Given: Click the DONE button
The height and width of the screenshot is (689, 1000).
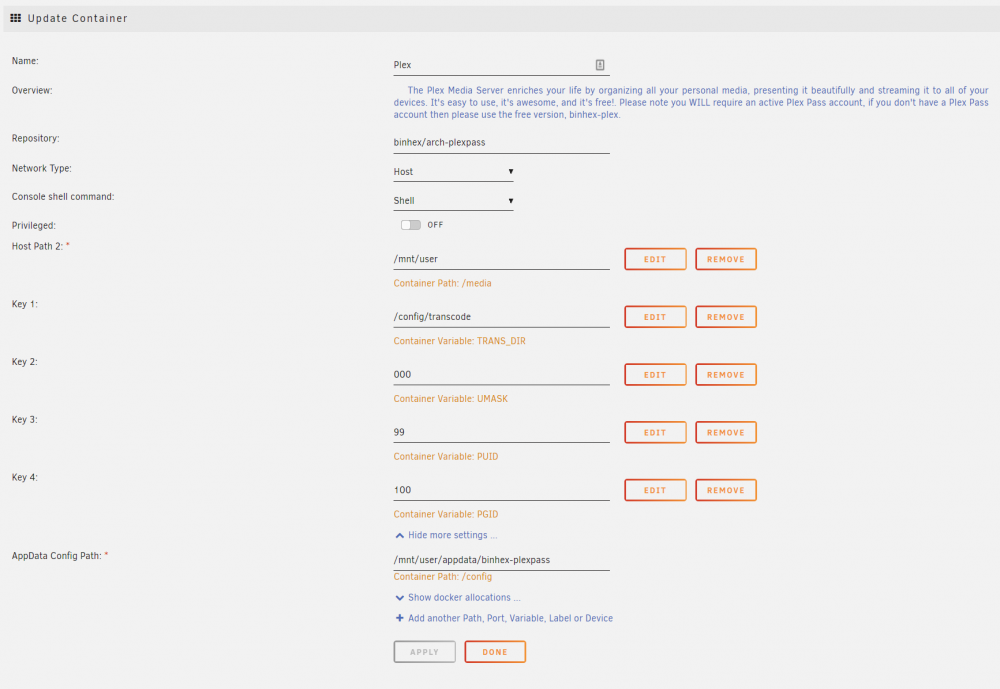Looking at the screenshot, I should [x=495, y=652].
